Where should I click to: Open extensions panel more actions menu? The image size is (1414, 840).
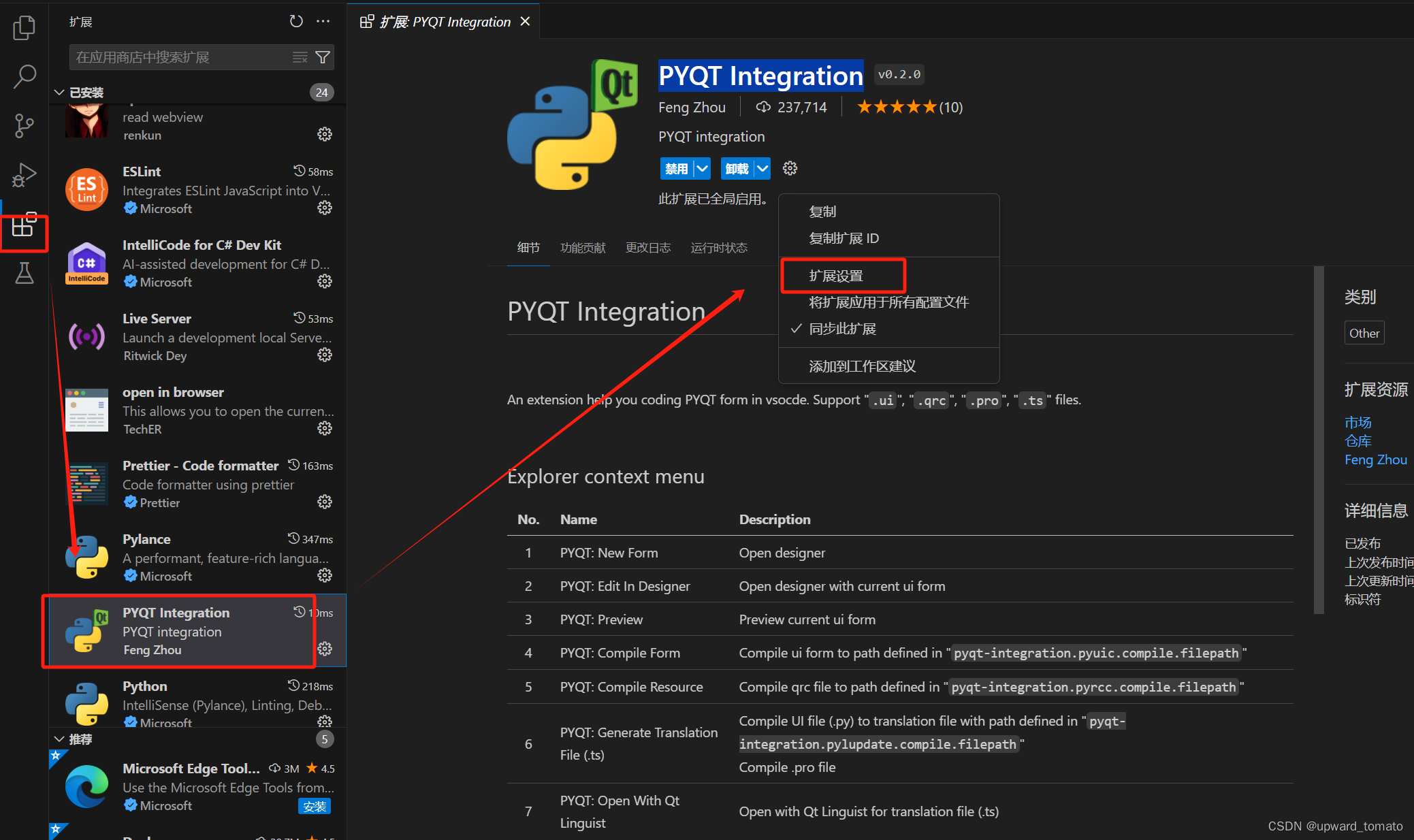point(323,21)
